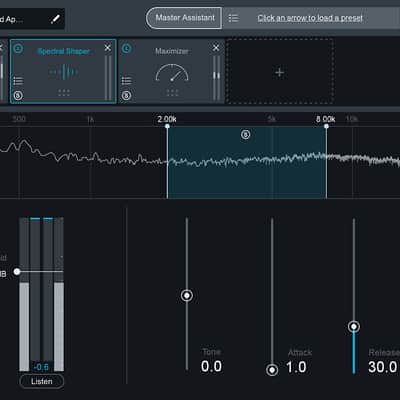Screen dimensions: 400x400
Task: Open Spectral Shaper module presets list
Action: tap(18, 81)
